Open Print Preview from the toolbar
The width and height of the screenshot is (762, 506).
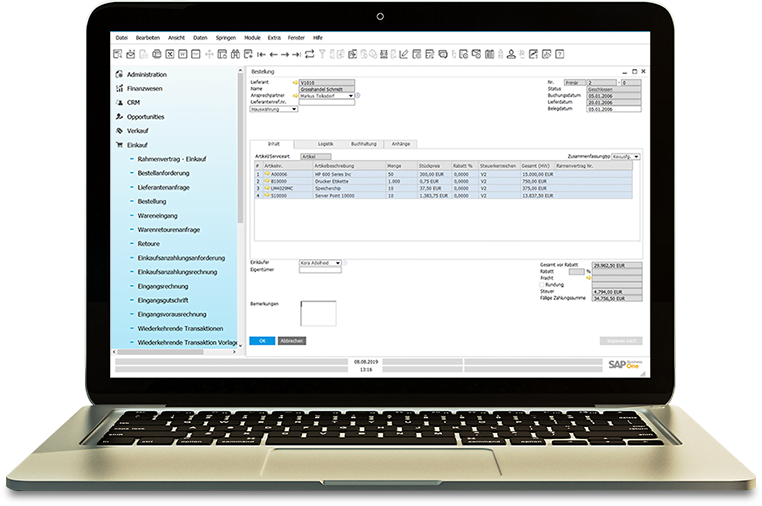tap(118, 54)
